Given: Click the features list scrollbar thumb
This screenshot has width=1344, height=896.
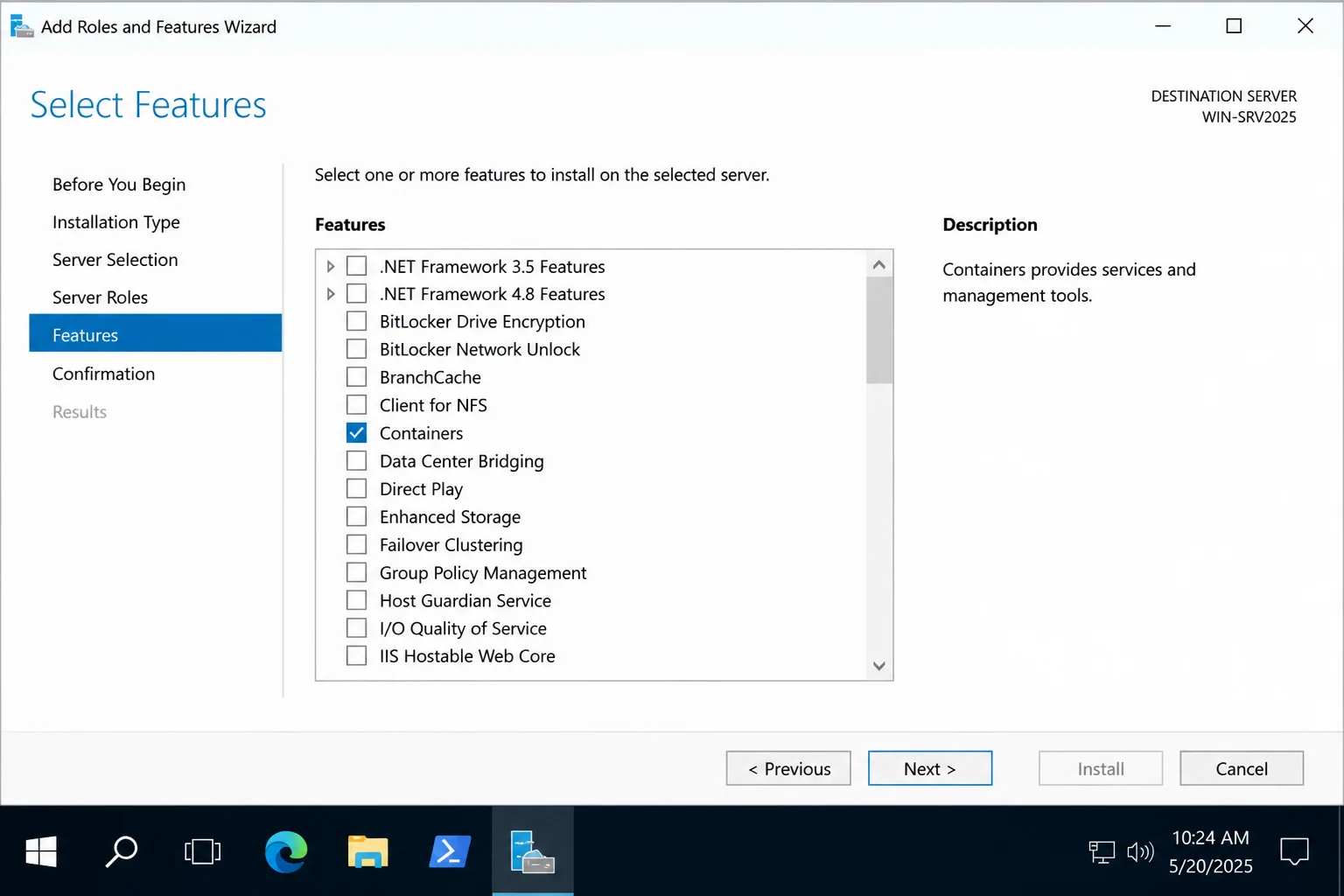Looking at the screenshot, I should (879, 331).
